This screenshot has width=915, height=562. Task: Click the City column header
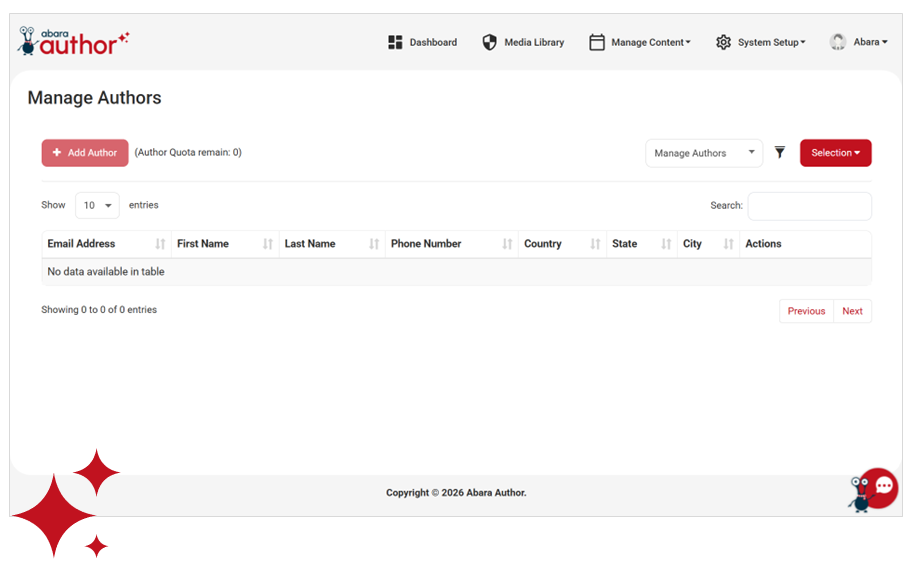click(x=708, y=244)
